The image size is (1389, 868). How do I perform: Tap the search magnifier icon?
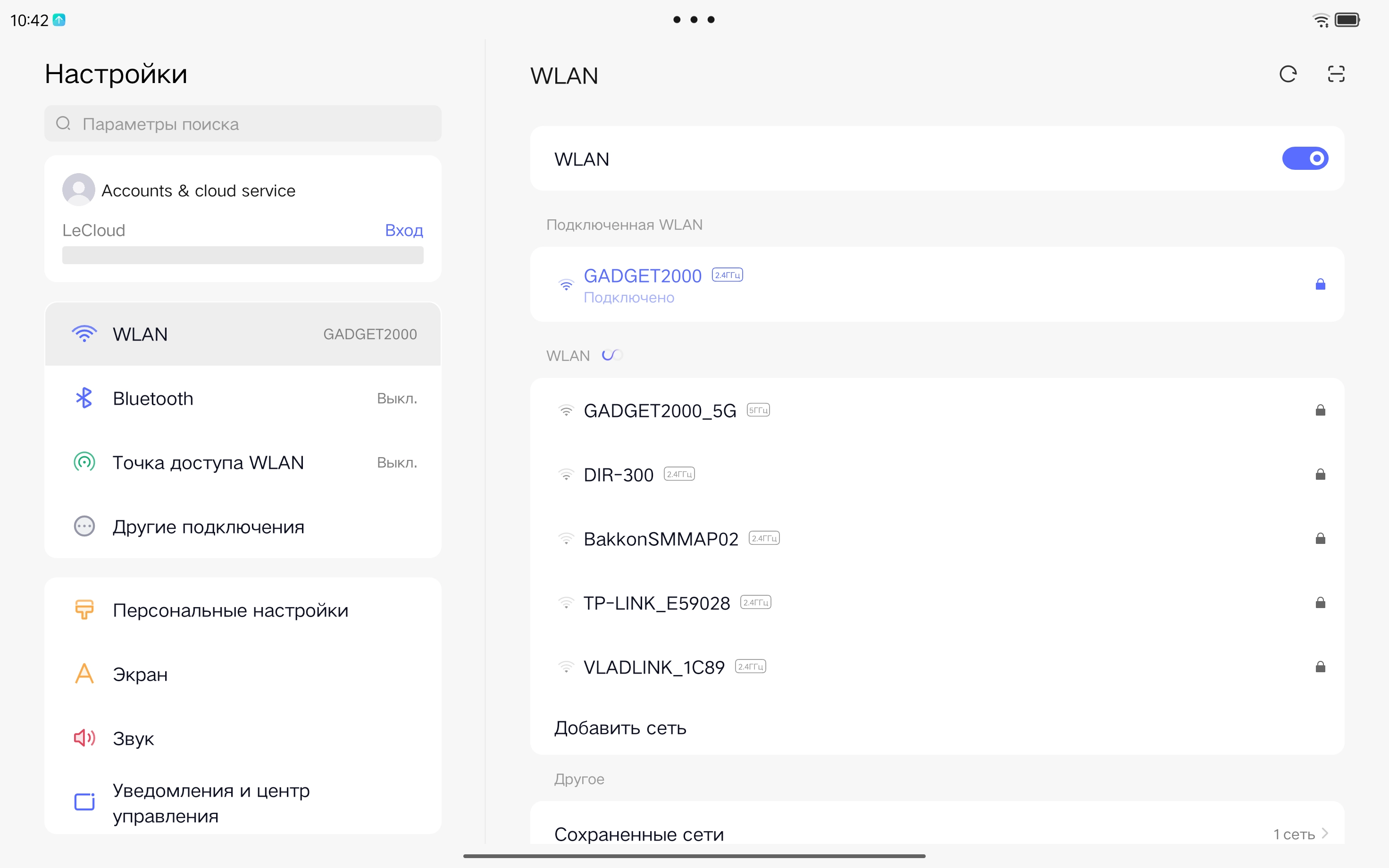click(x=63, y=124)
